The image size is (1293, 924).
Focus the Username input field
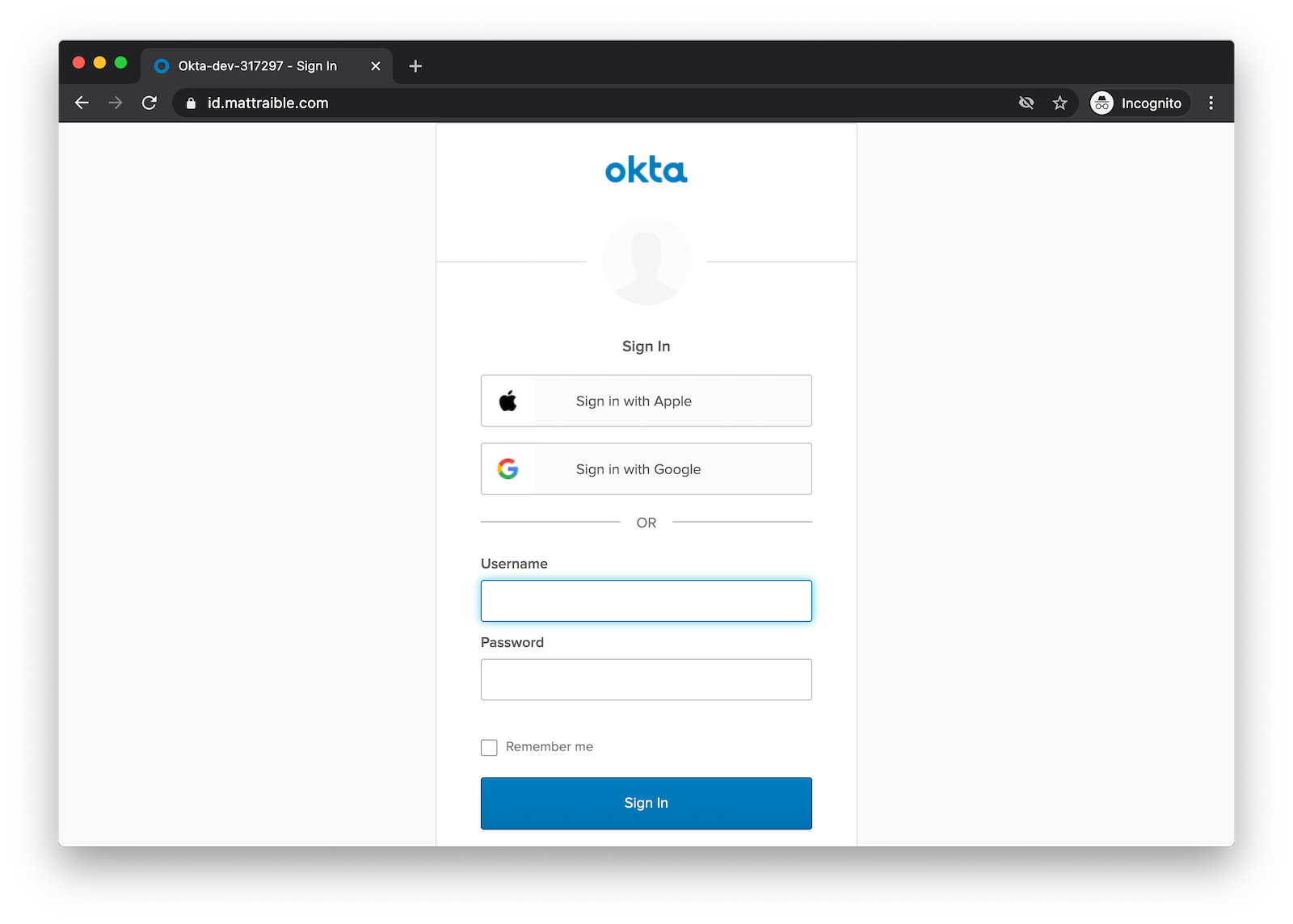click(646, 601)
